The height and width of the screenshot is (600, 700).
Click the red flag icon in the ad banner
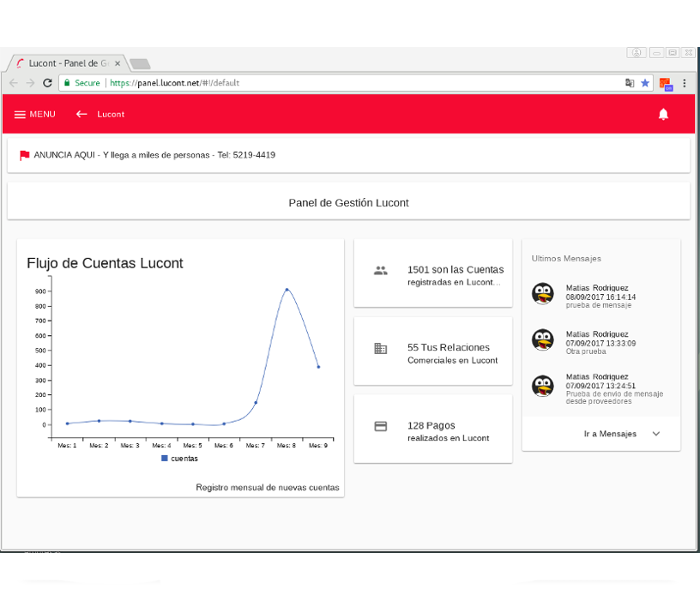[25, 155]
